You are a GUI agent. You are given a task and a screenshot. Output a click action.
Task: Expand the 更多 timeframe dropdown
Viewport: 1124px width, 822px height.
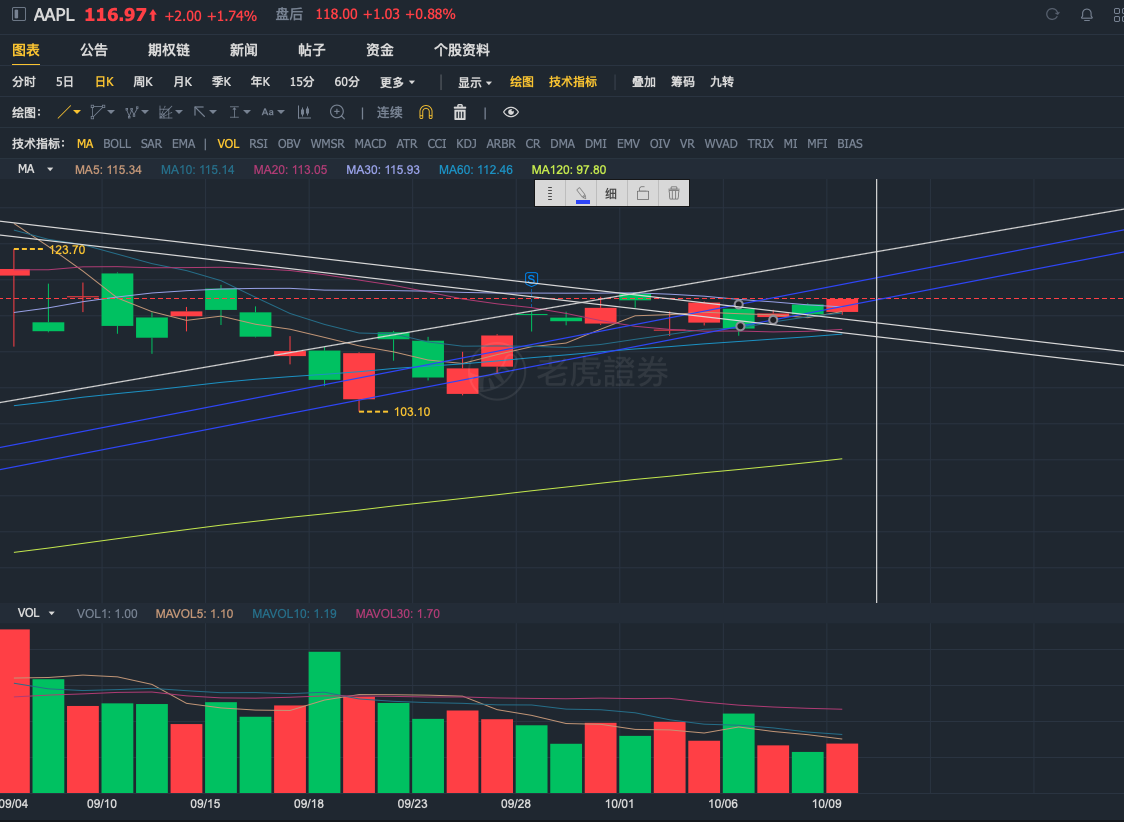(397, 82)
